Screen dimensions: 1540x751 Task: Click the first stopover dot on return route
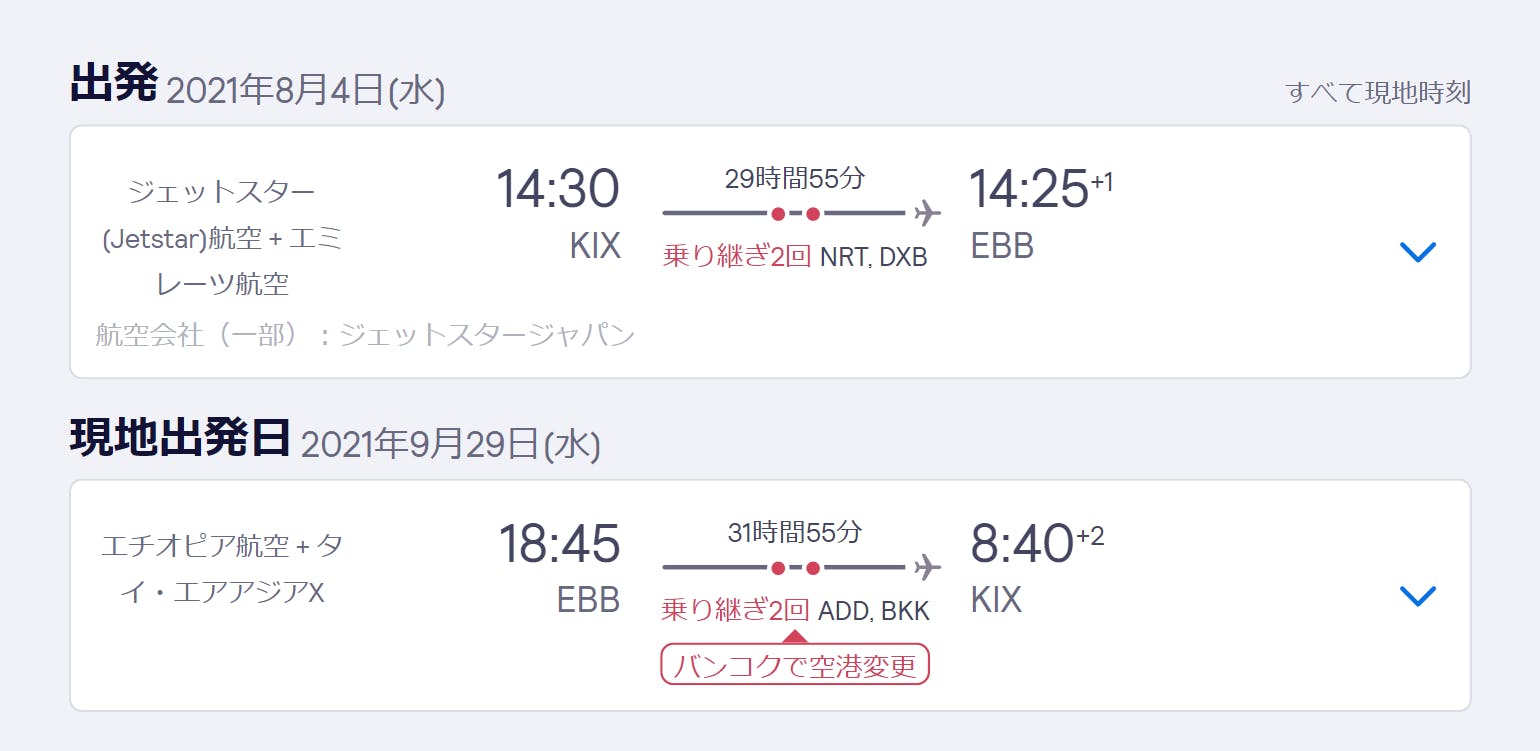[778, 568]
